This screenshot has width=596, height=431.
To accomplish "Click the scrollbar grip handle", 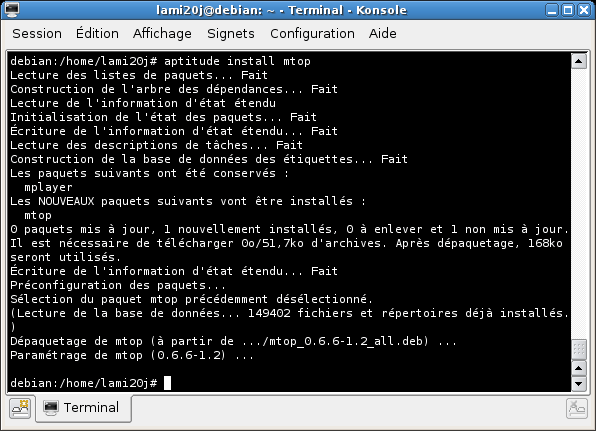I will [579, 349].
